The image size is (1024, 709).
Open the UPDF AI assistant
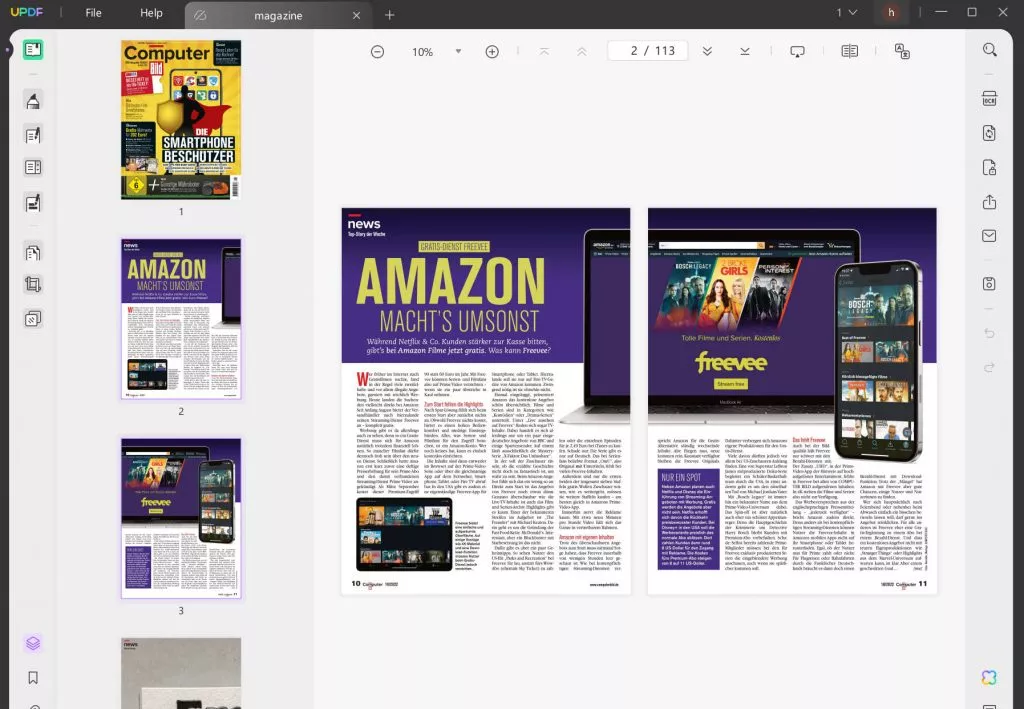tap(989, 678)
